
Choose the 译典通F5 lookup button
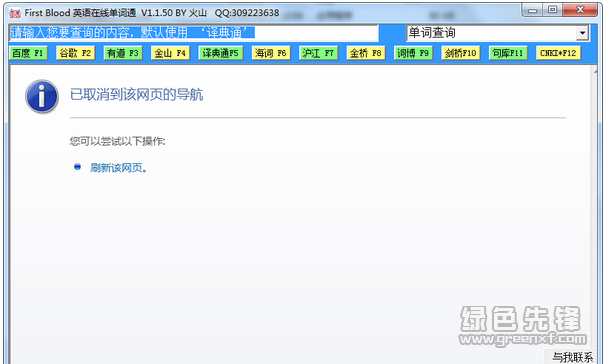(221, 53)
